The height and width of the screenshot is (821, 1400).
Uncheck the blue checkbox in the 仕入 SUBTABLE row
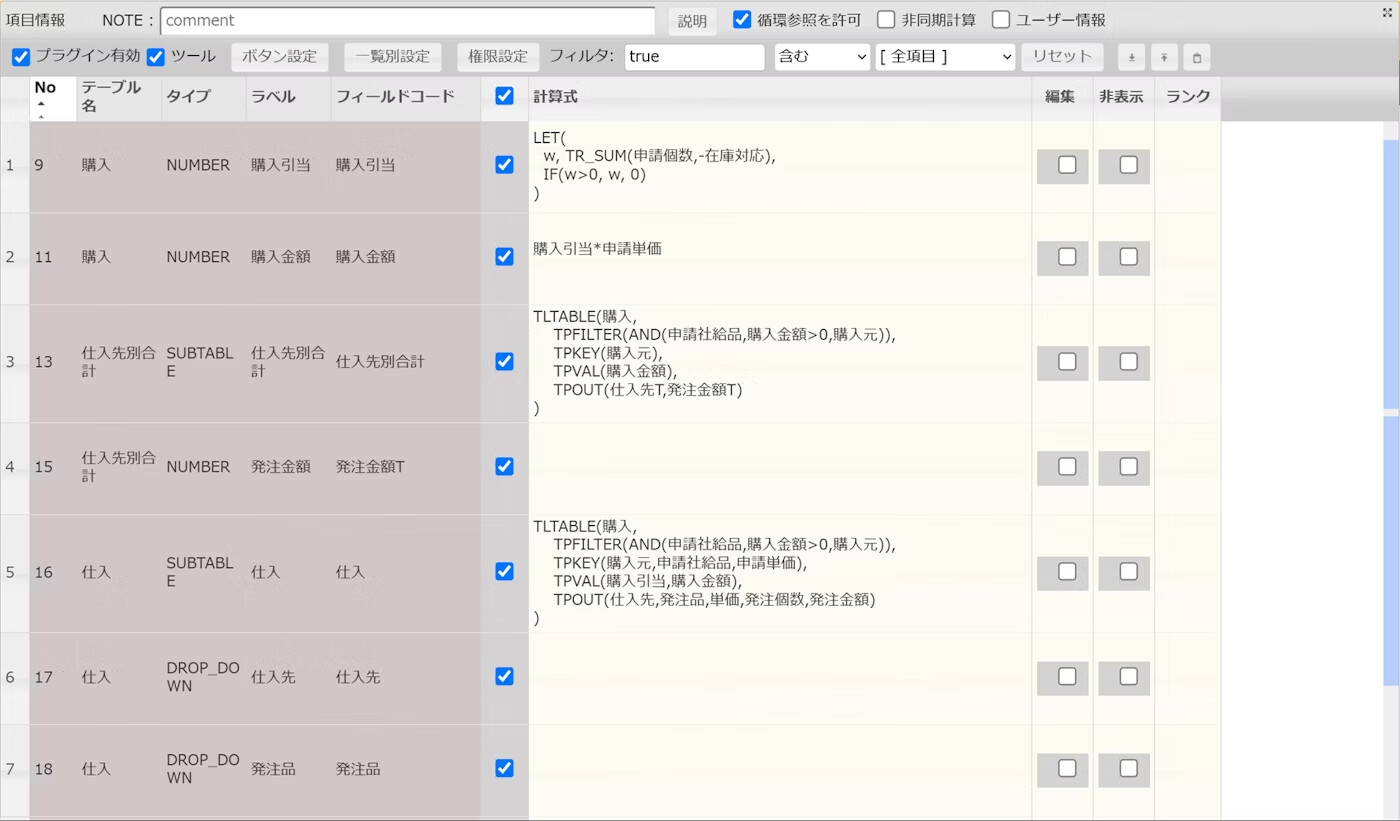(x=505, y=571)
